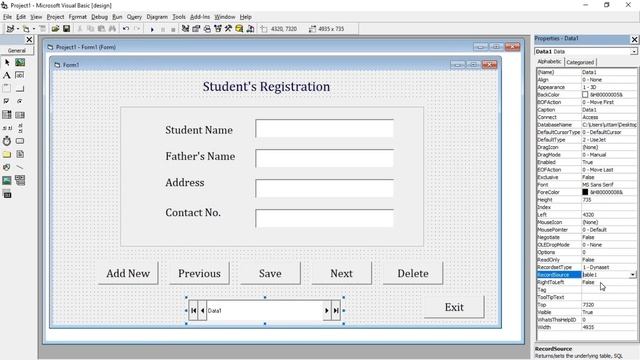640x360 pixels.
Task: Switch to the Categorized properties tab
Action: (x=580, y=62)
